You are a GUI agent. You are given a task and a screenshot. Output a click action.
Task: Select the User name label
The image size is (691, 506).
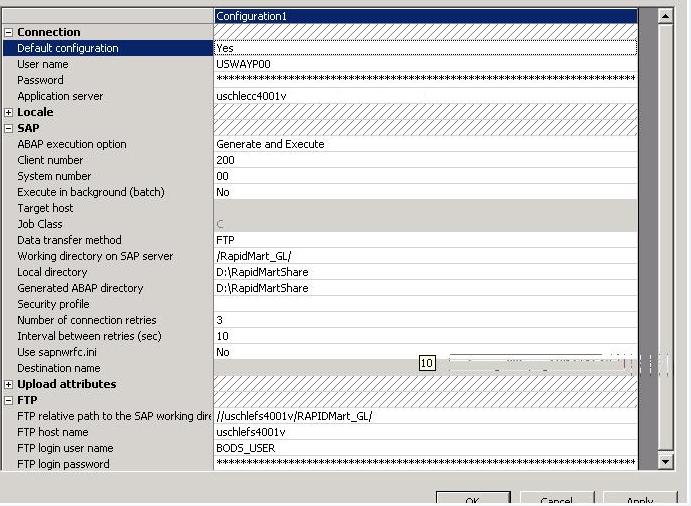(43, 64)
